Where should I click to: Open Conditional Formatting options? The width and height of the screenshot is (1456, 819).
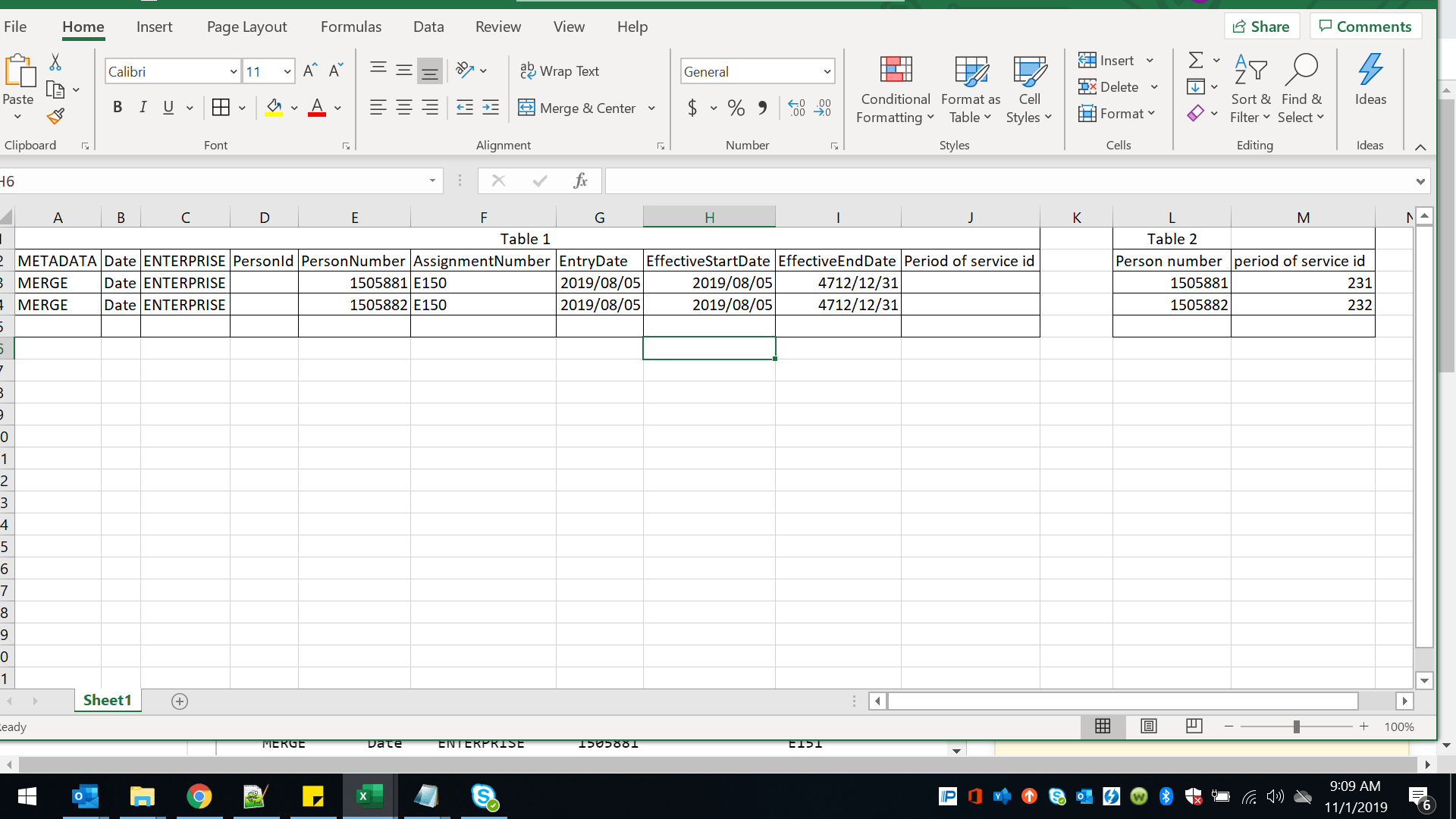[x=895, y=89]
